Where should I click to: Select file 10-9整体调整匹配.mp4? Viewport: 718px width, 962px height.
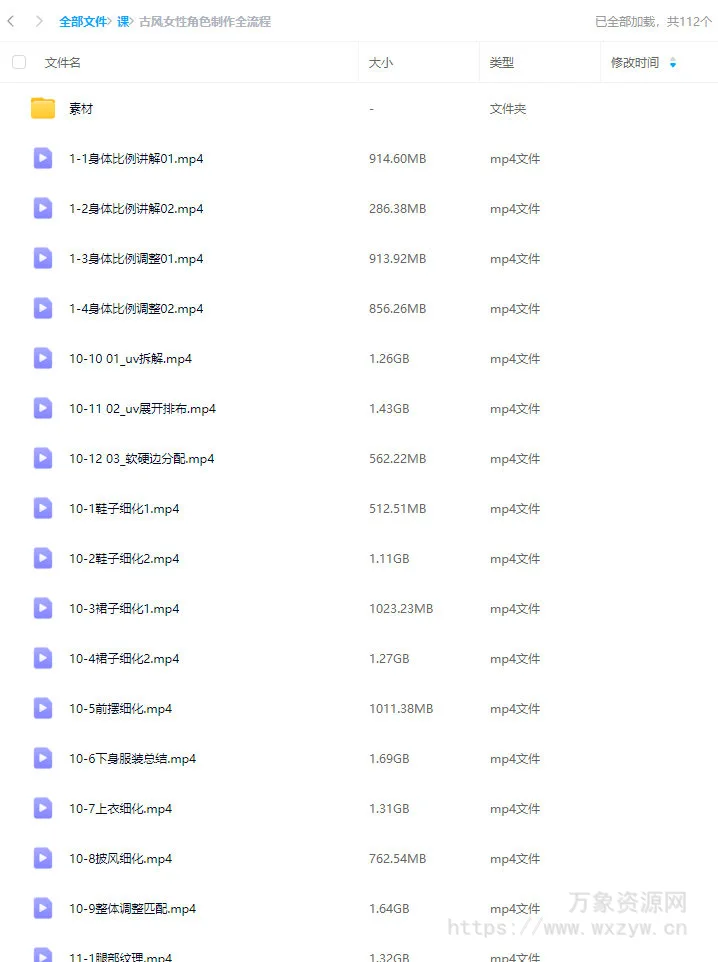pos(359,909)
